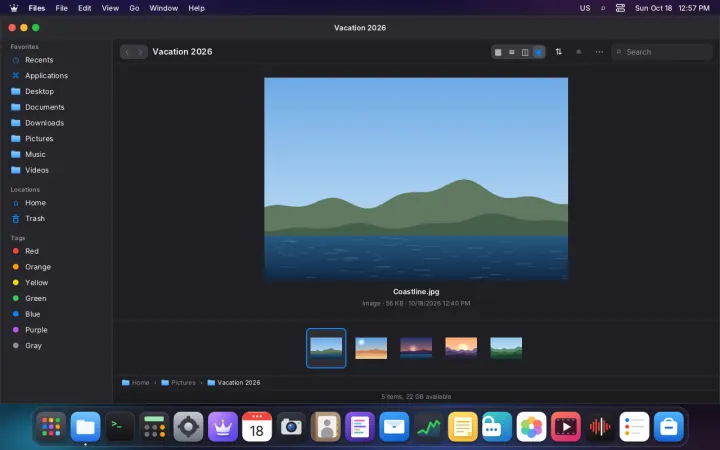Open the Camera app from the dock
Viewport: 720px width, 450px height.
291,427
